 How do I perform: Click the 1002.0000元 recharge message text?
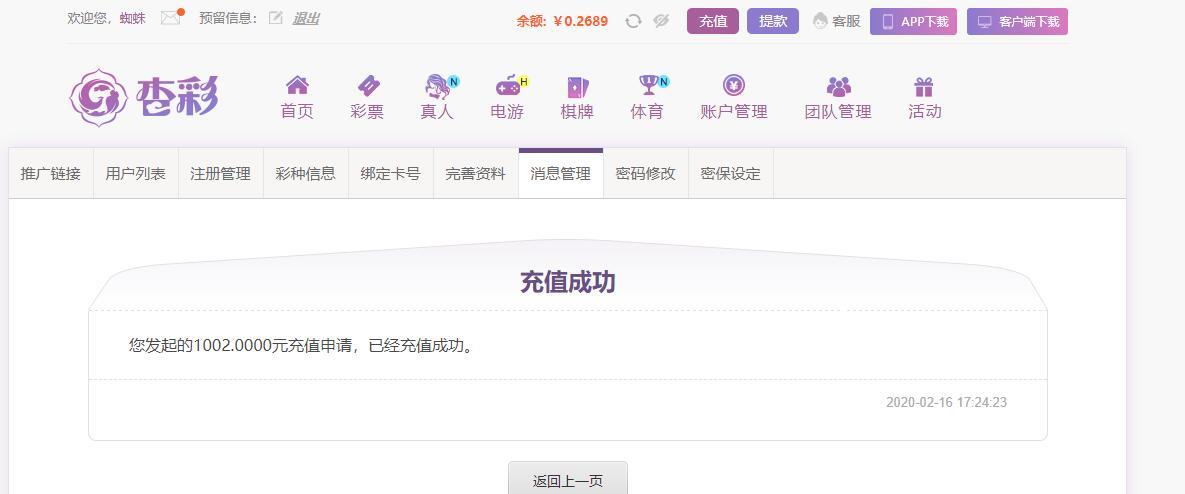tap(304, 346)
